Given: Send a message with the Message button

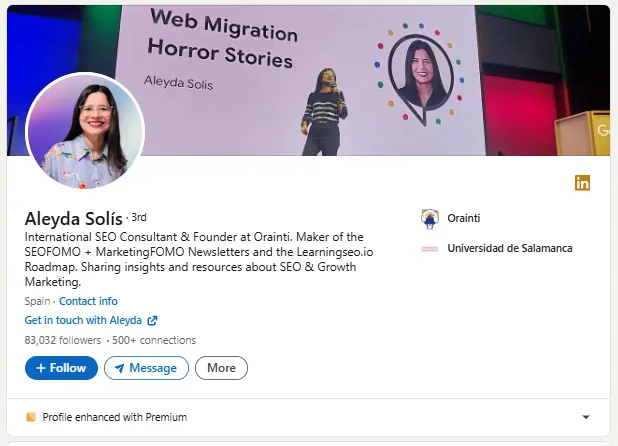Looking at the screenshot, I should tap(146, 368).
